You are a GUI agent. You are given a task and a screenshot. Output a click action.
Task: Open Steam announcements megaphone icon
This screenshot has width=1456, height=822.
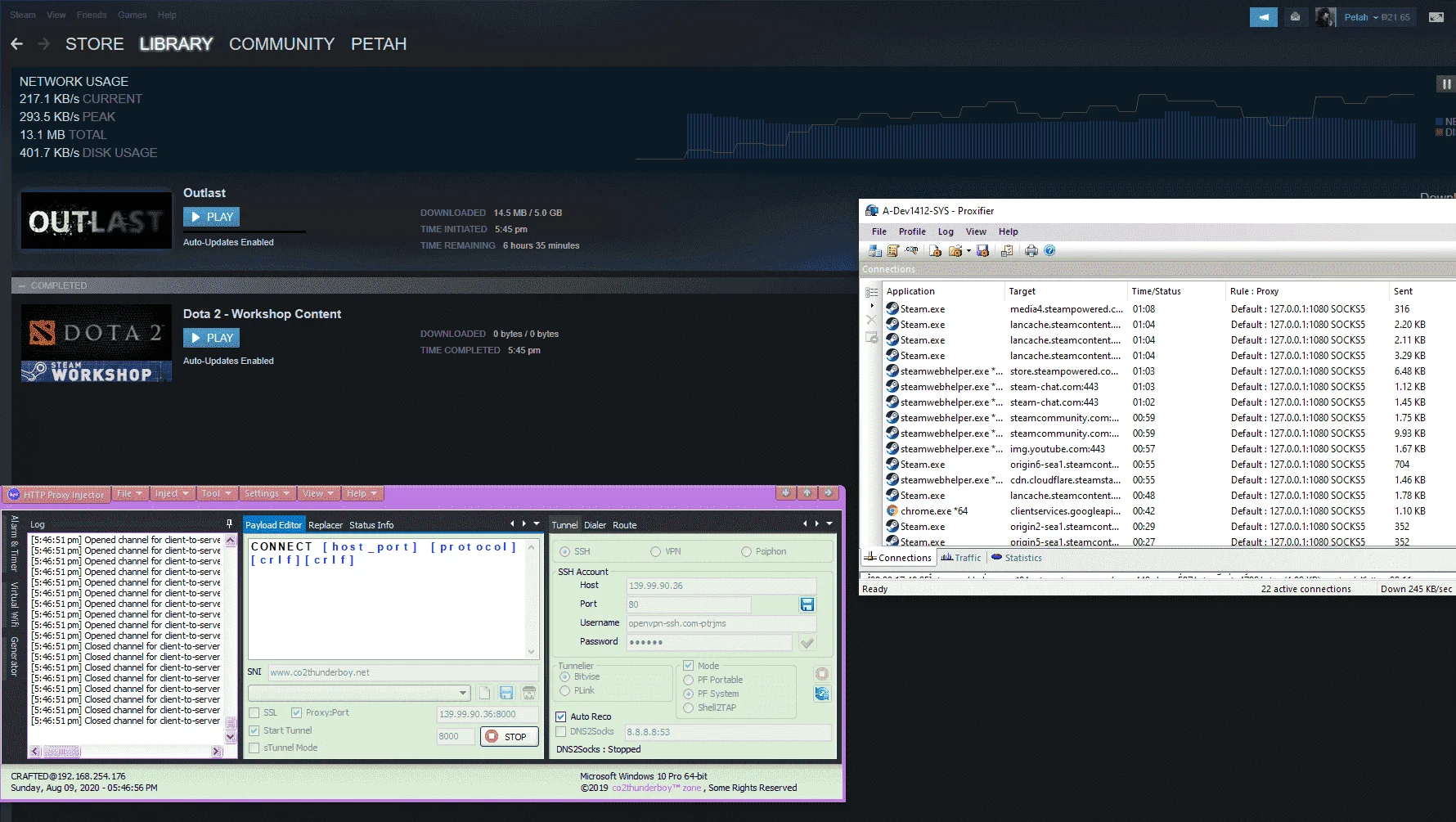[1264, 17]
